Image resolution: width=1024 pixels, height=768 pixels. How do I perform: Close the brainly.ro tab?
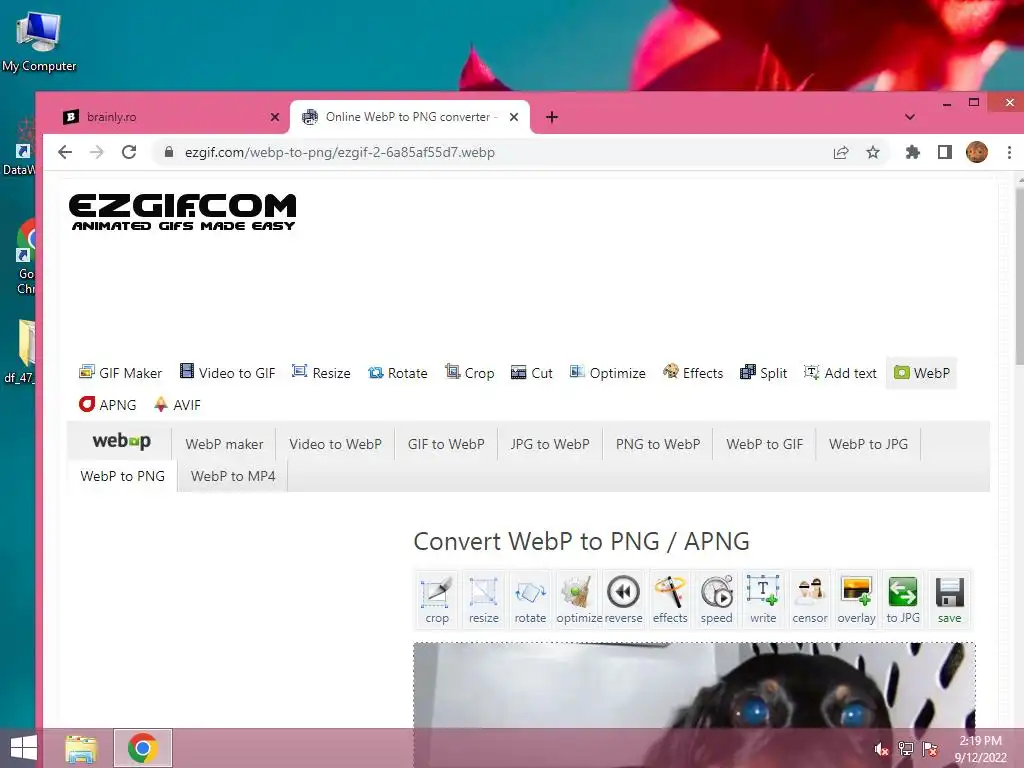tap(275, 117)
